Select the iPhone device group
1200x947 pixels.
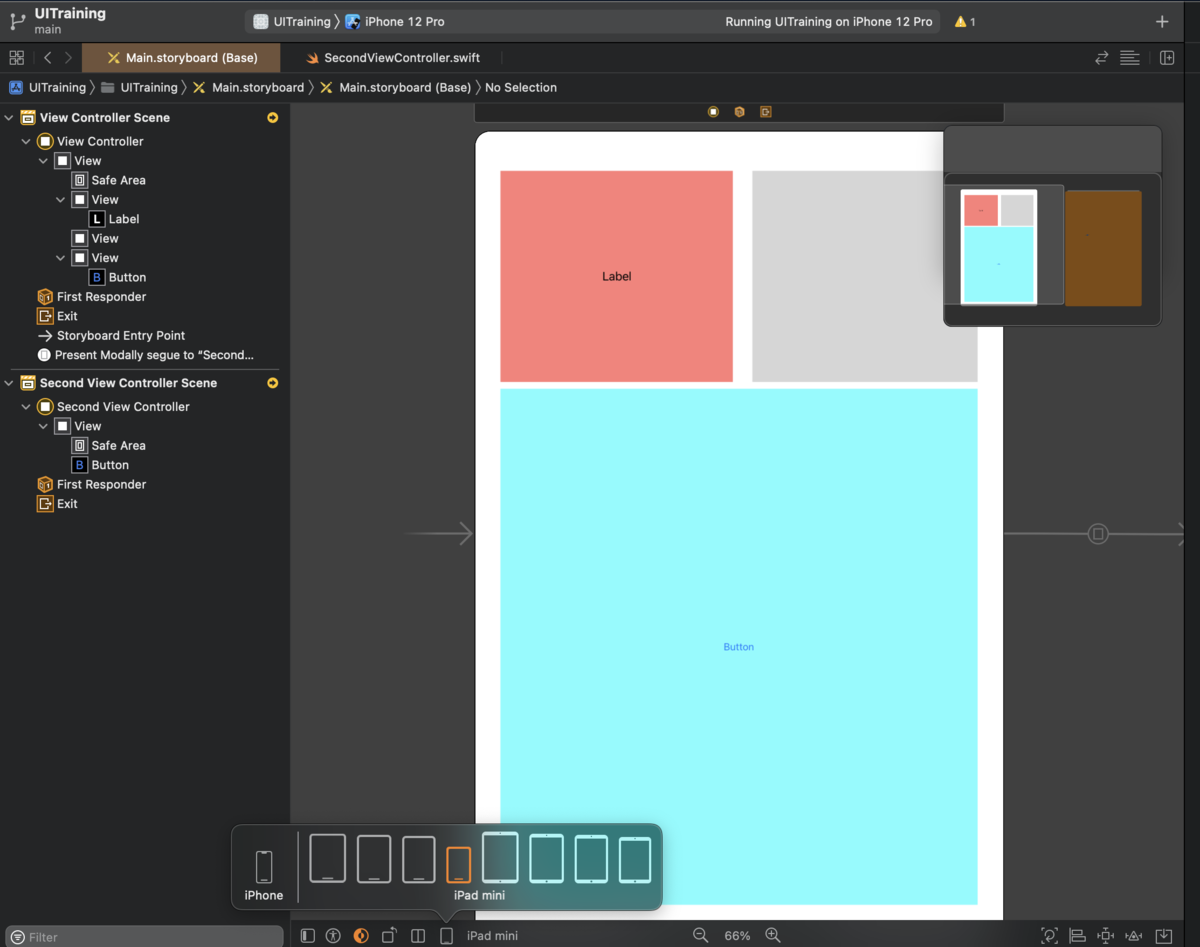pos(264,875)
